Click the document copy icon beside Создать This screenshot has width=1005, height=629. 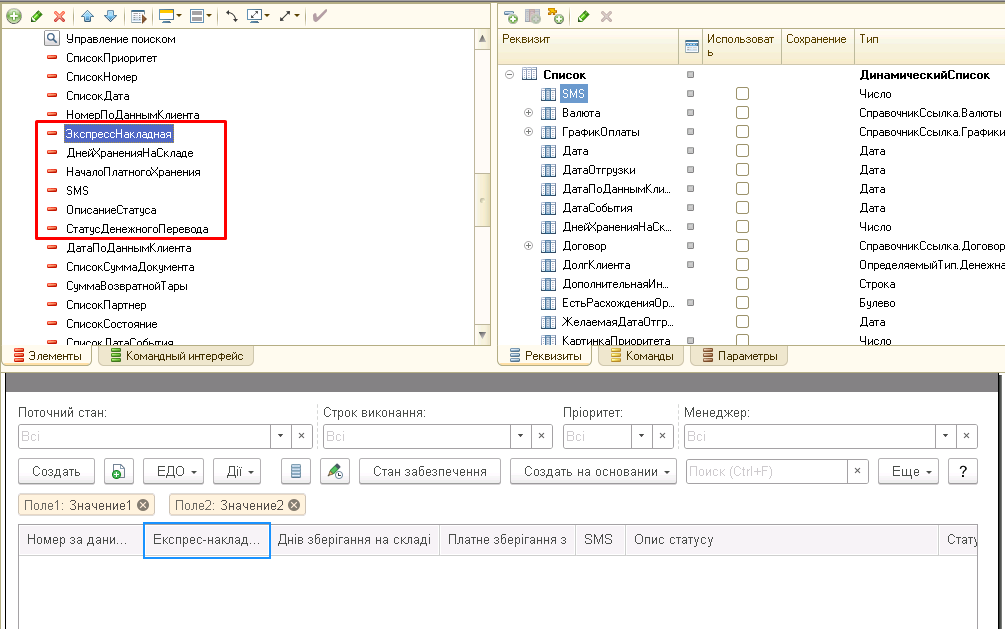(119, 472)
